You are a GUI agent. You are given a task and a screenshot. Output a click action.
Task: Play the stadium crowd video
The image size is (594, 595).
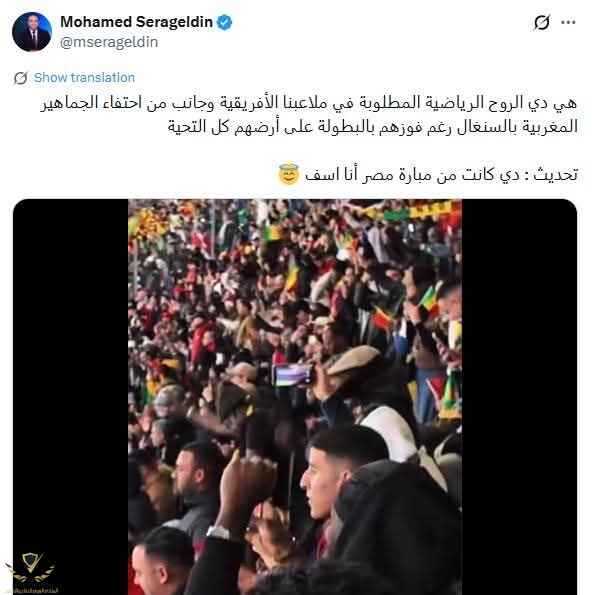pos(295,397)
